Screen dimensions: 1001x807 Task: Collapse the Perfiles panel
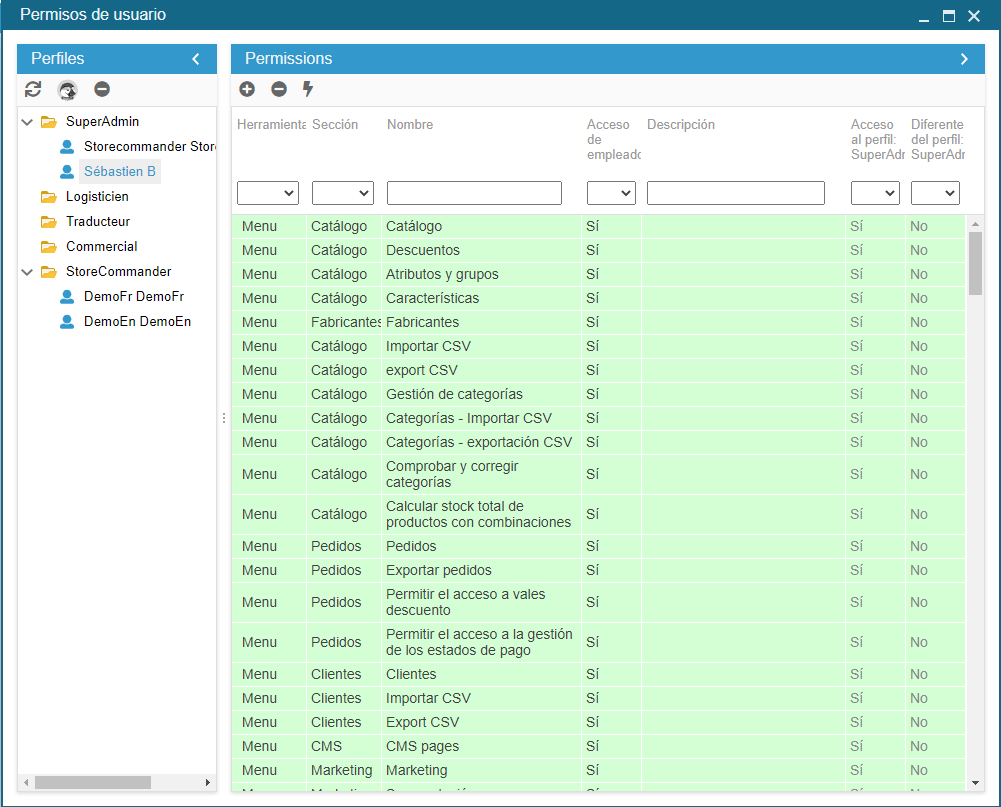click(x=196, y=59)
